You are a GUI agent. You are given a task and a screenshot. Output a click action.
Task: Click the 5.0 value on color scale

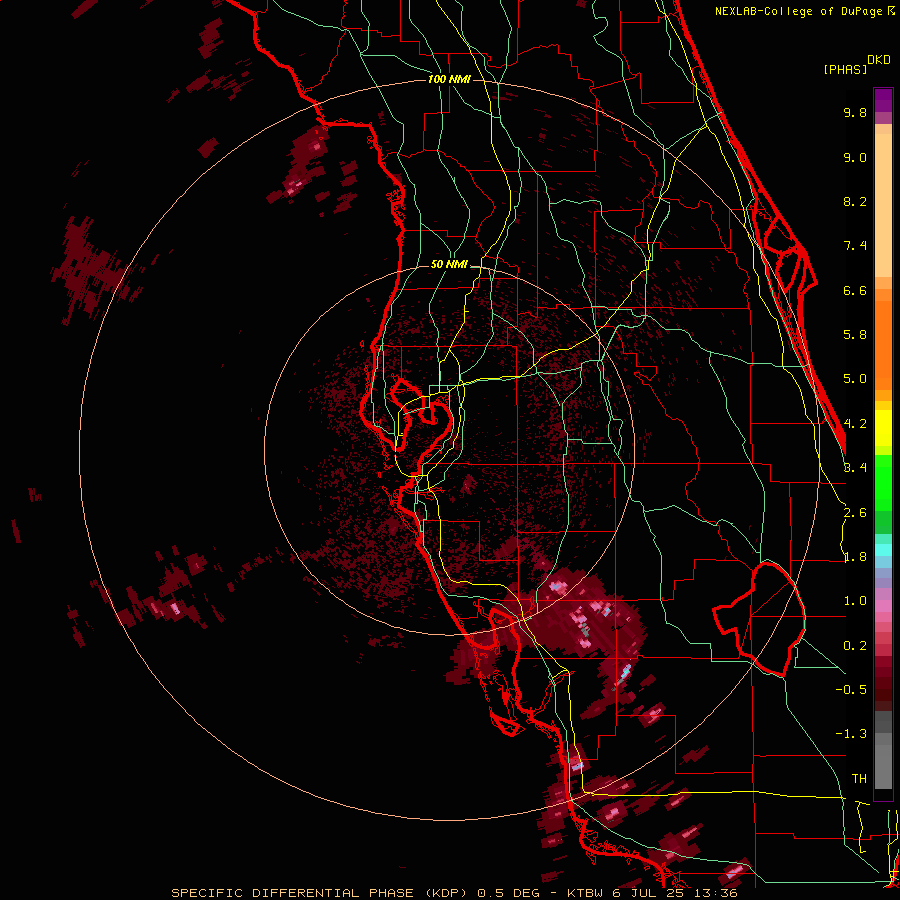(855, 379)
